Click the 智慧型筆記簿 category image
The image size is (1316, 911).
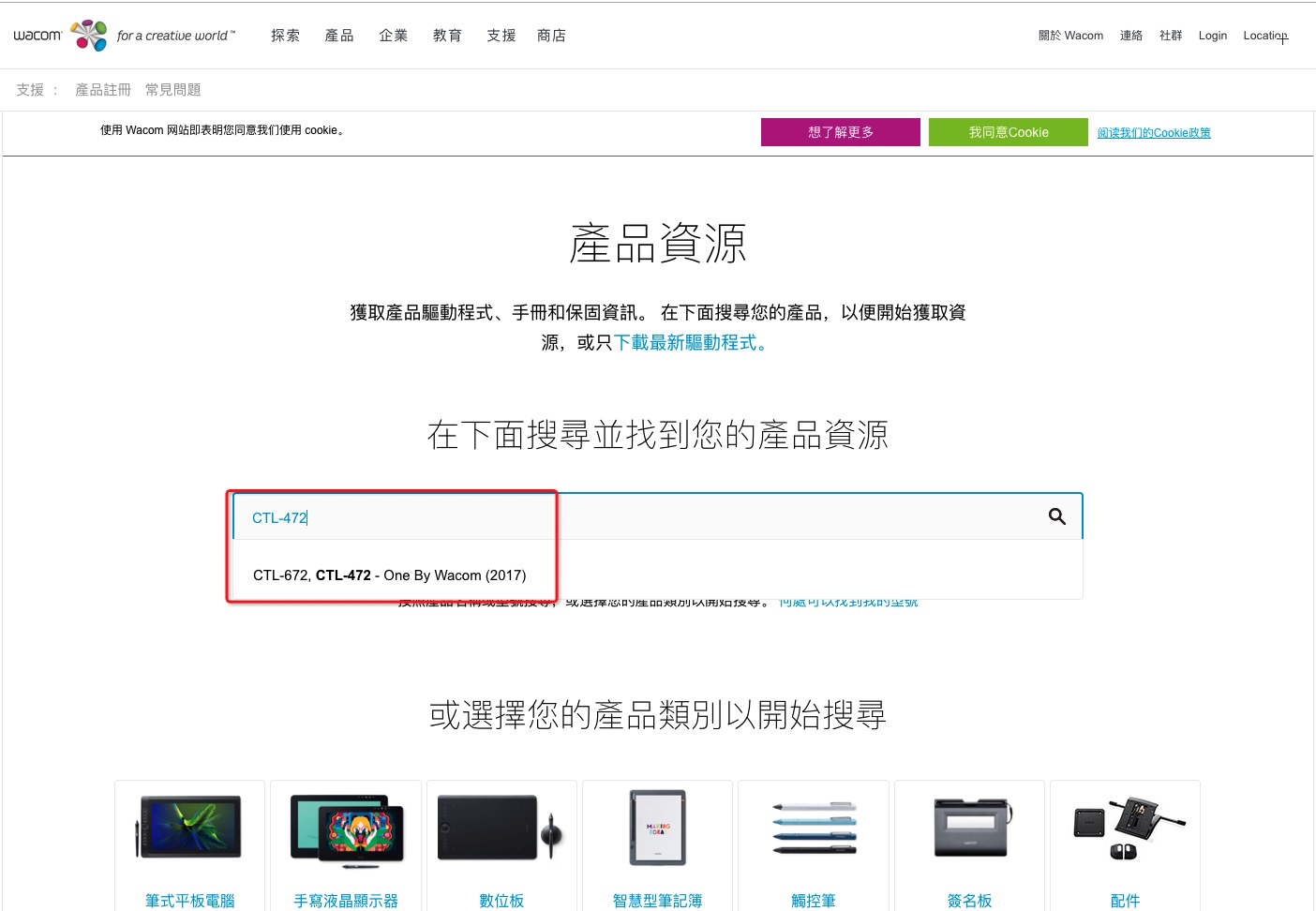coord(657,828)
